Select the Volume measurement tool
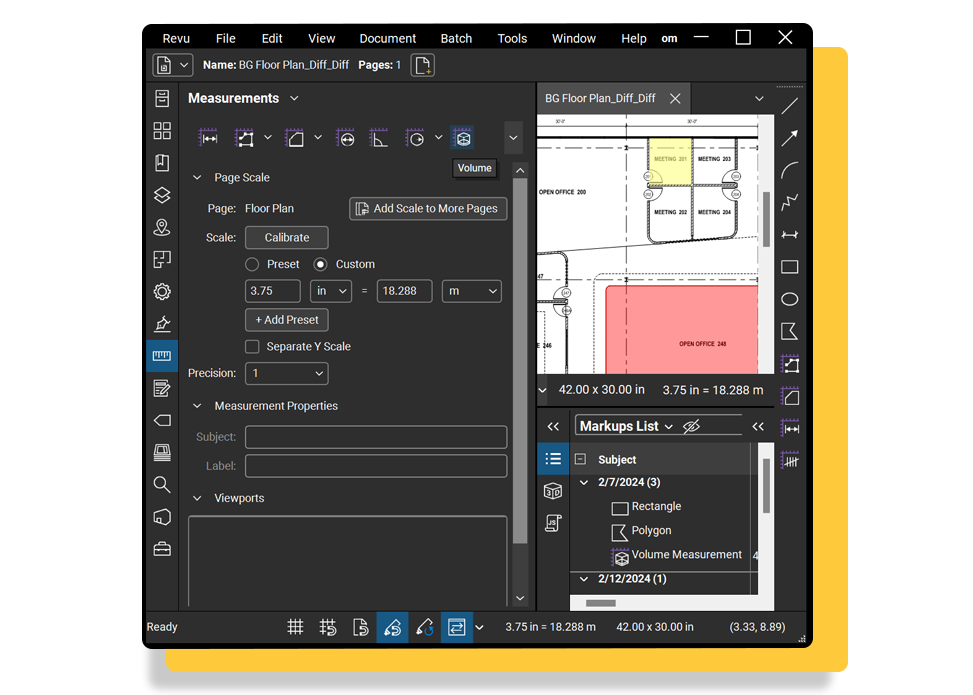The width and height of the screenshot is (973, 695). (x=464, y=138)
